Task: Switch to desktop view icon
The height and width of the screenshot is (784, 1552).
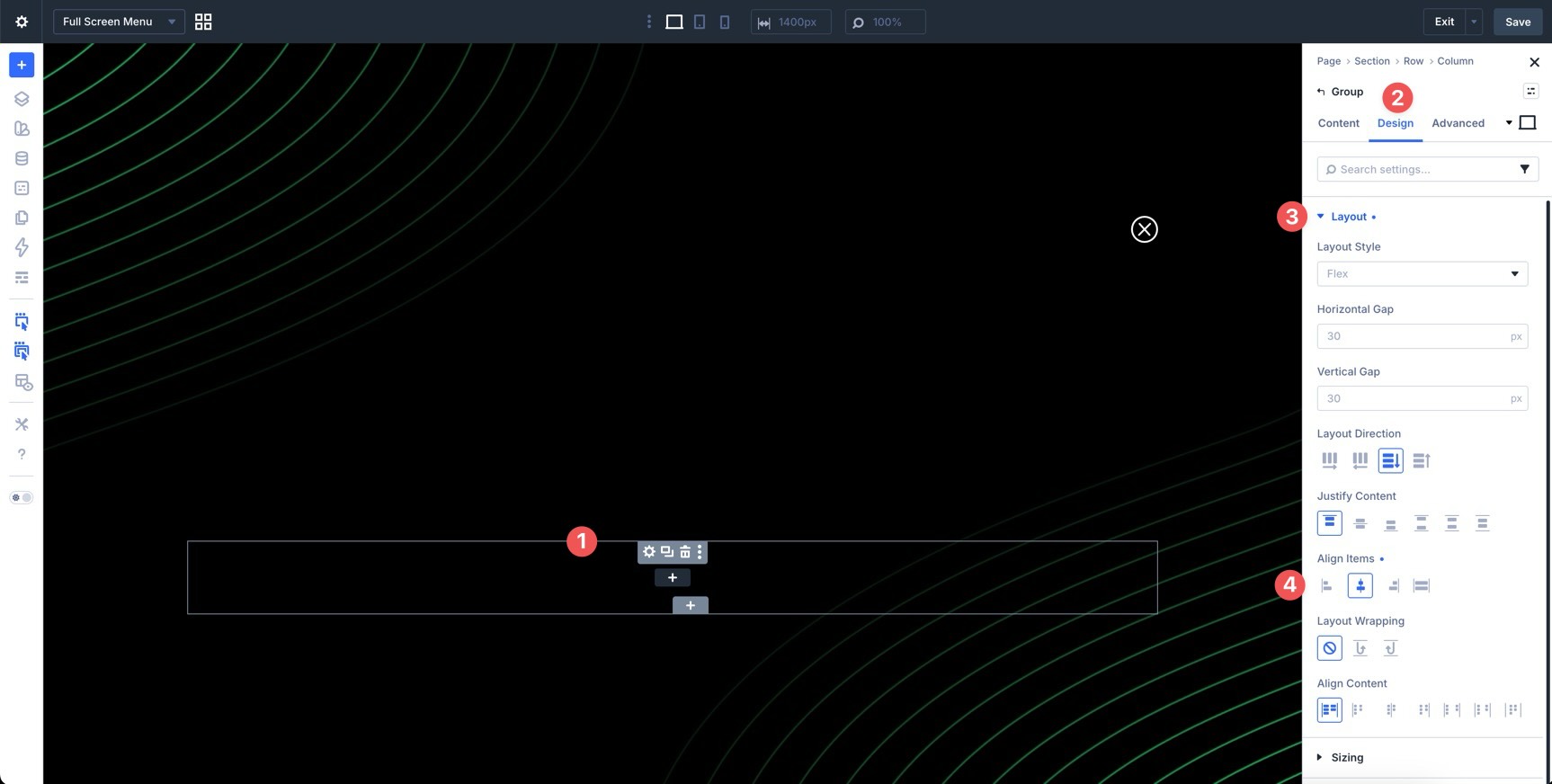Action: [x=673, y=22]
